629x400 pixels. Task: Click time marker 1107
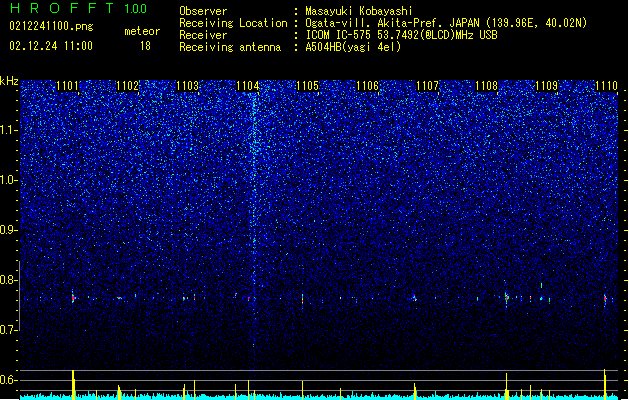coord(428,86)
